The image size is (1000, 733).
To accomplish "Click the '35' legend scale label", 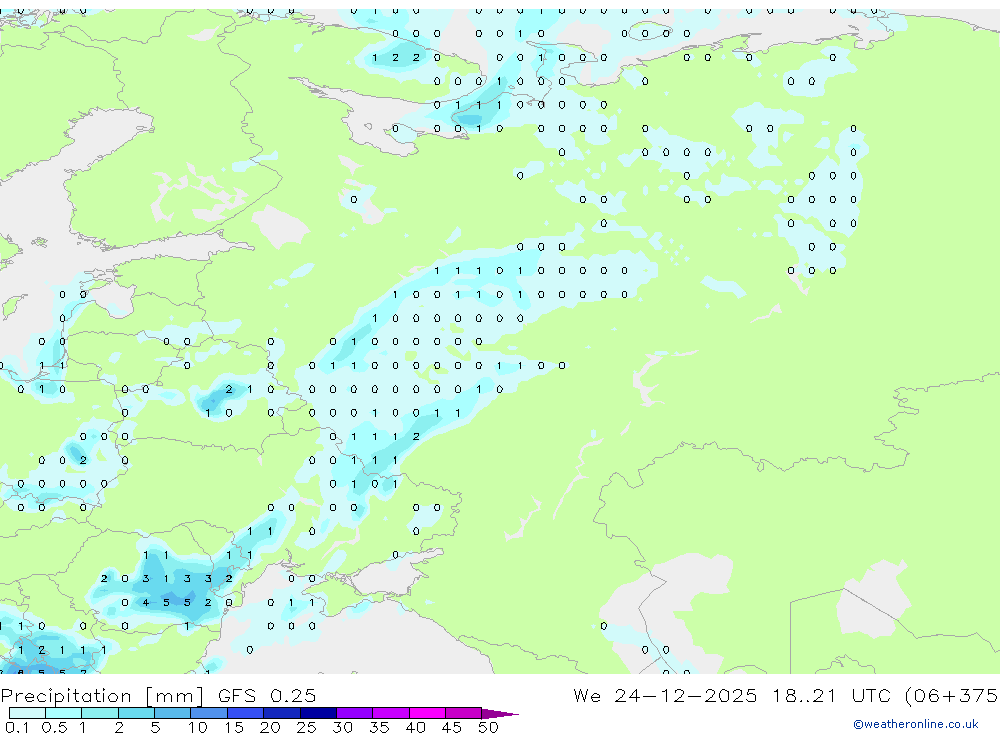I will point(379,727).
